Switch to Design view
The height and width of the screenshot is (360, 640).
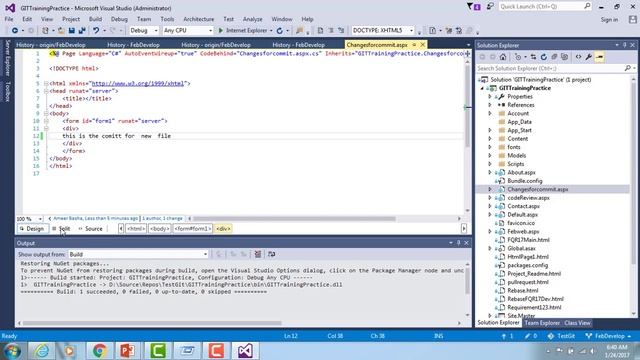[32, 229]
